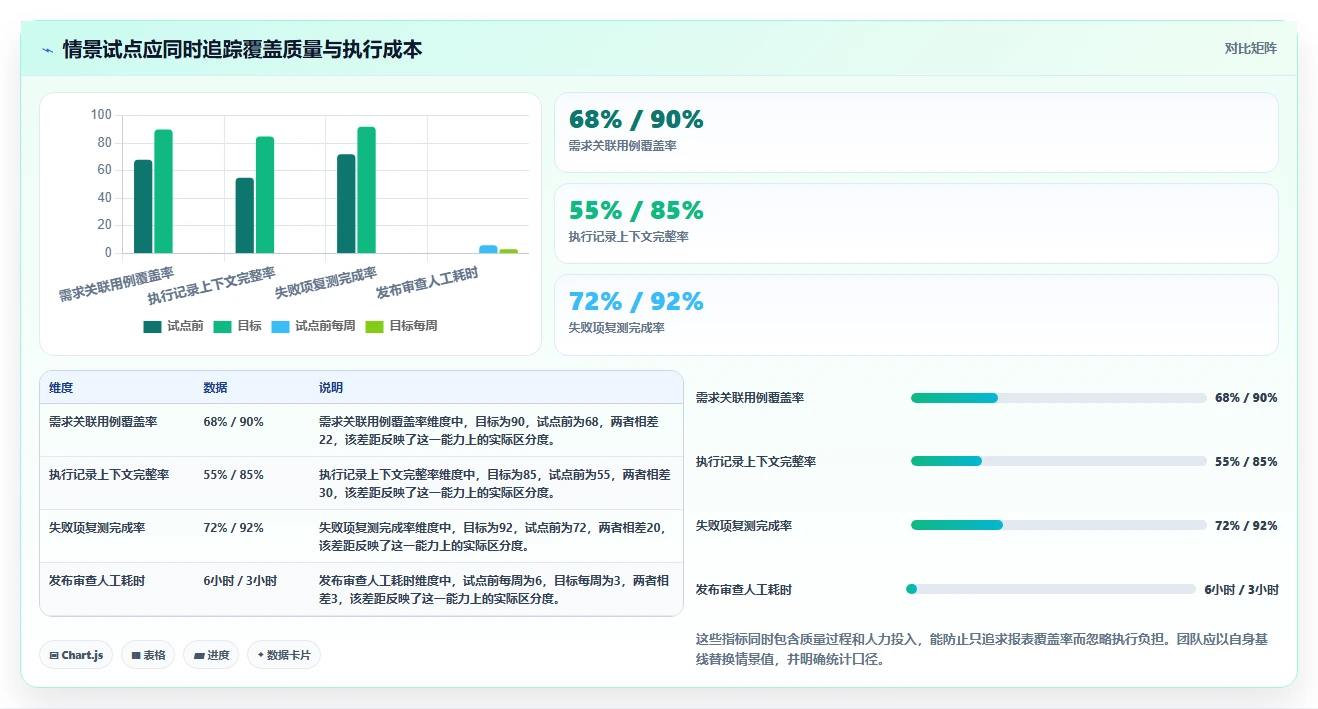
Task: Click the 需求关联用例覆盖率 progress bar
Action: [x=1058, y=398]
